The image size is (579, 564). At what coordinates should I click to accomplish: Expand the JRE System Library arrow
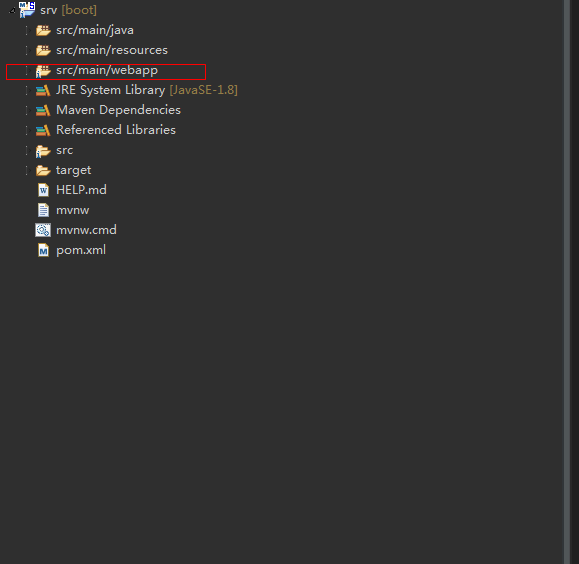click(27, 90)
